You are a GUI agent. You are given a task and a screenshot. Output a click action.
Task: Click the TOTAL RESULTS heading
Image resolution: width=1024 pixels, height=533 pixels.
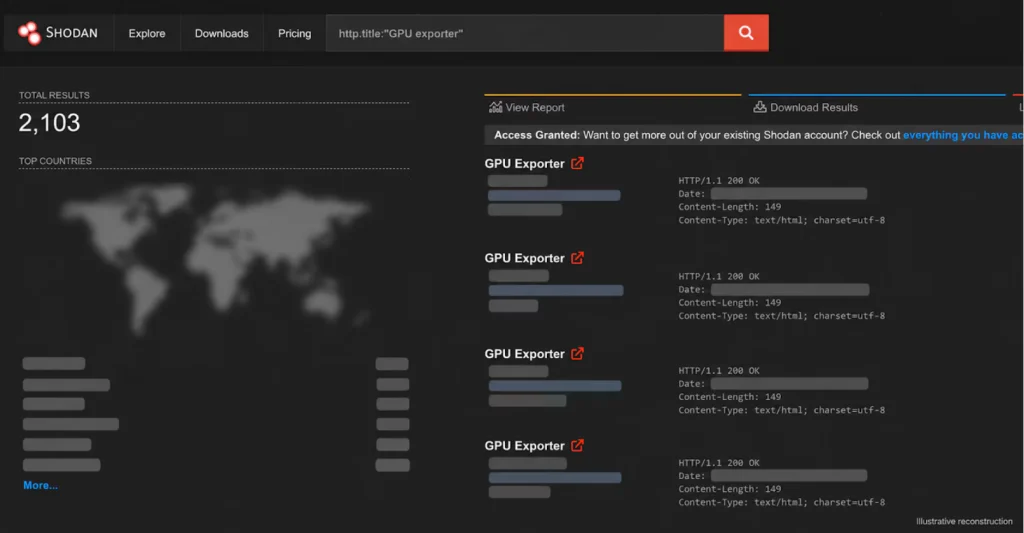[54, 95]
